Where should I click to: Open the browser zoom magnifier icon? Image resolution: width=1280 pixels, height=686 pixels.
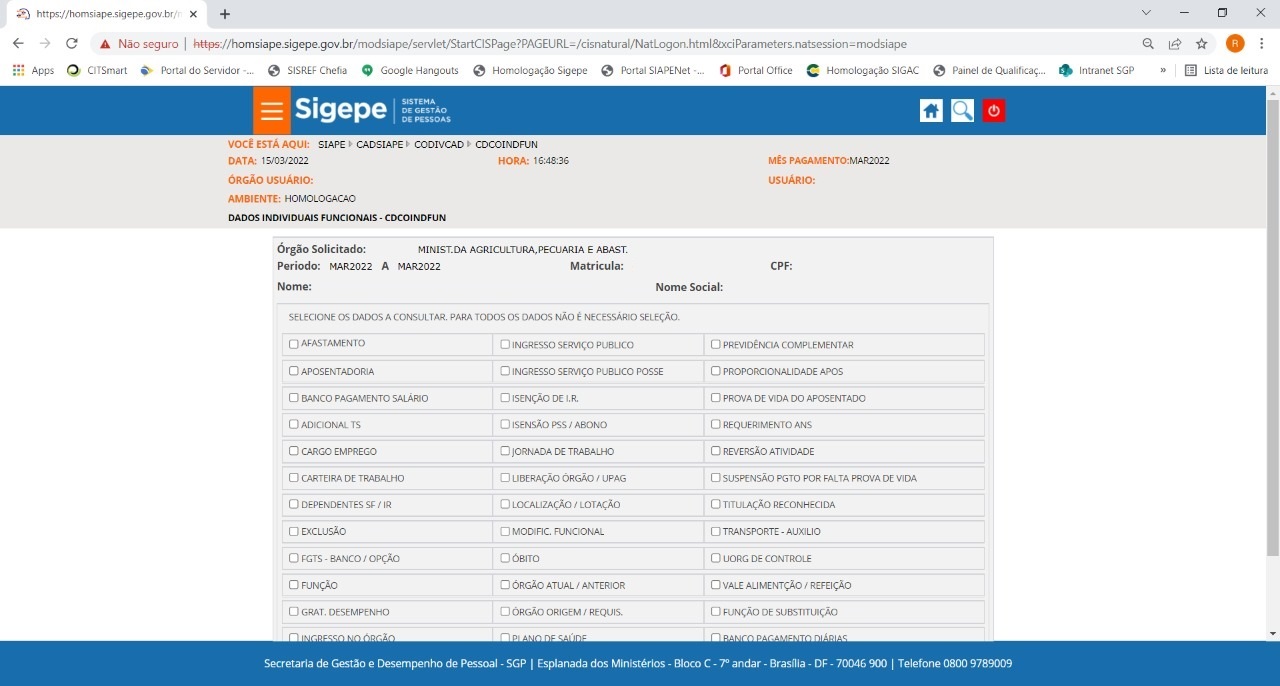[x=1148, y=44]
